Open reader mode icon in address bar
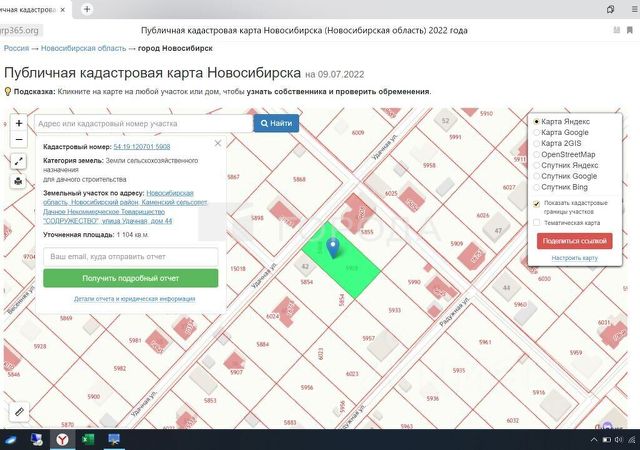The height and width of the screenshot is (450, 640). click(617, 30)
